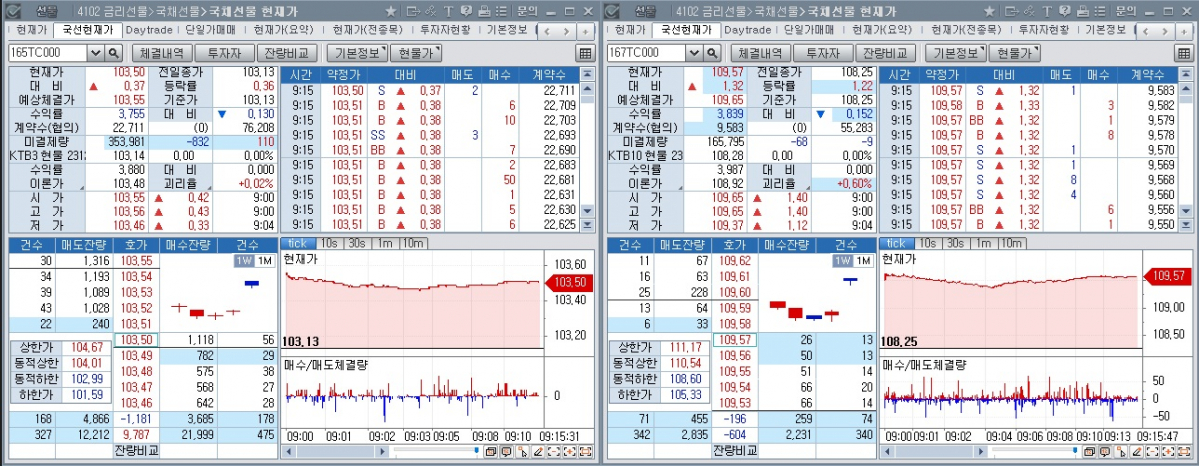Select 30s interval in left chart
This screenshot has width=1199, height=466.
pos(355,243)
